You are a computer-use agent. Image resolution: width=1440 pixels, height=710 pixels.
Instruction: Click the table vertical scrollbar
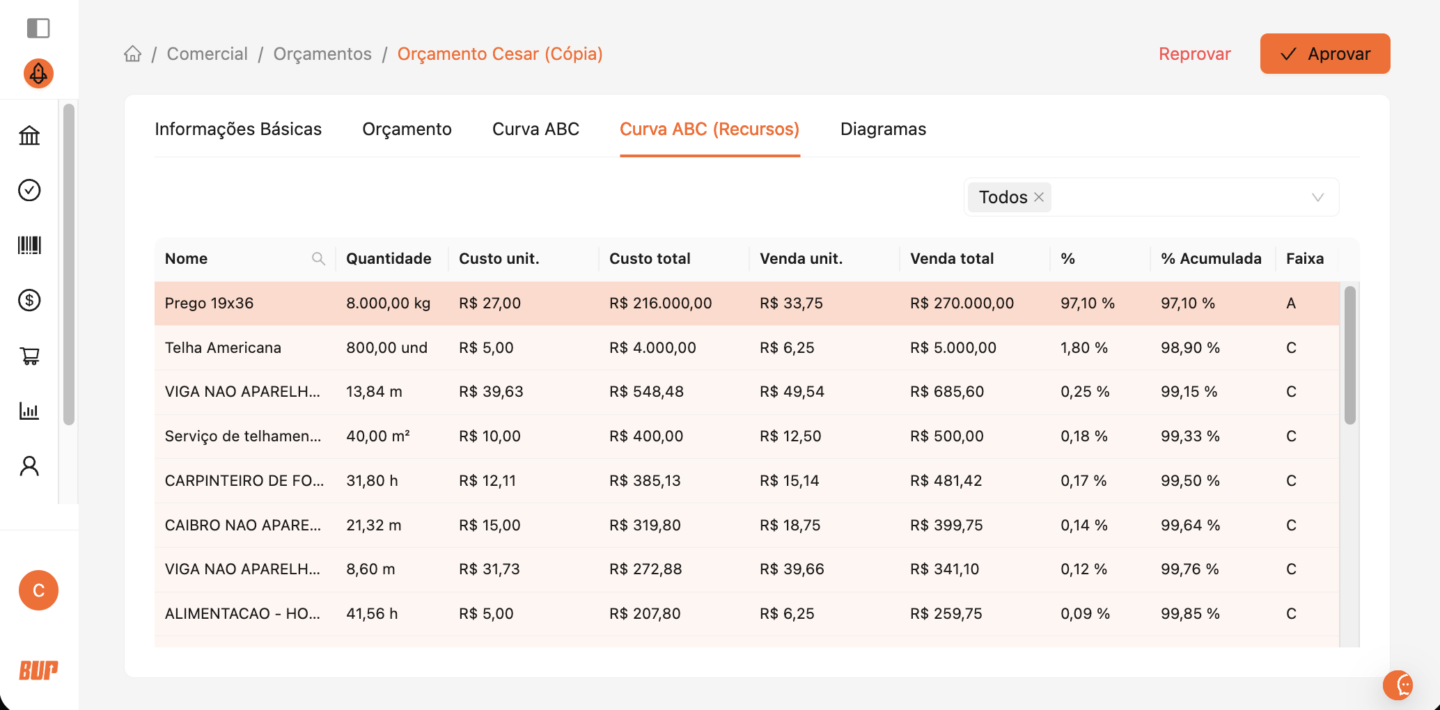click(x=1350, y=355)
